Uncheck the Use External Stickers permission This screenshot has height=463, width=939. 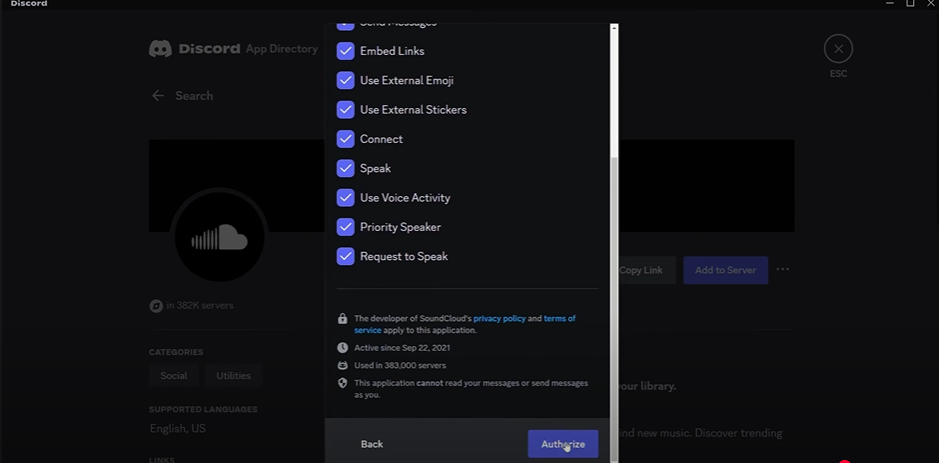click(346, 110)
